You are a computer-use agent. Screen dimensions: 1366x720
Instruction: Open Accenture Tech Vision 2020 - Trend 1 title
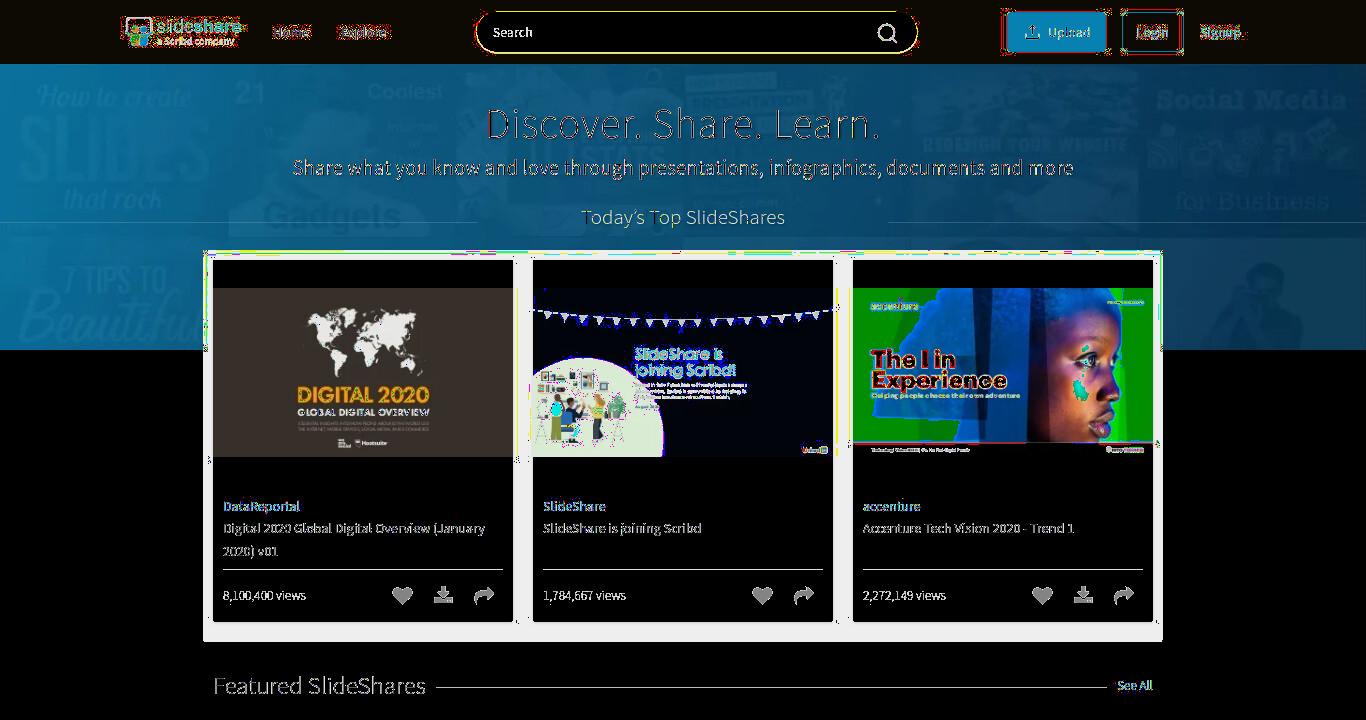[968, 528]
